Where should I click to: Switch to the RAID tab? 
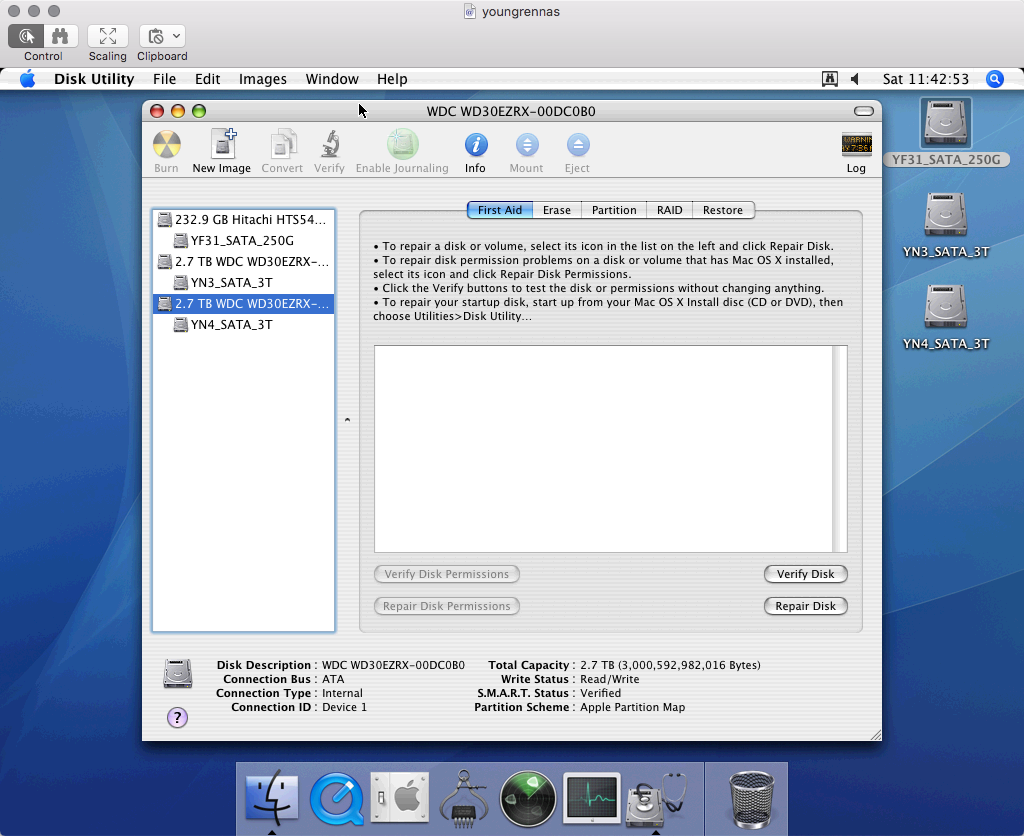669,210
